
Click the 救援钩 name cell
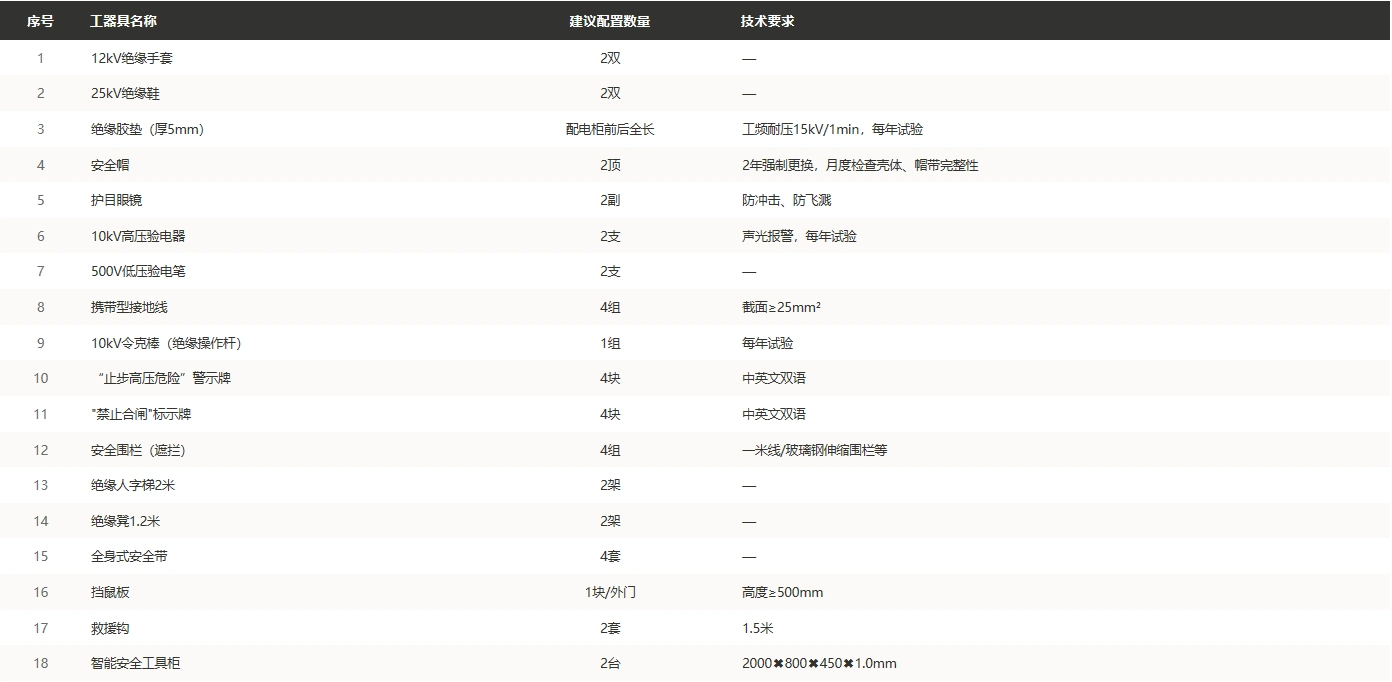(110, 628)
